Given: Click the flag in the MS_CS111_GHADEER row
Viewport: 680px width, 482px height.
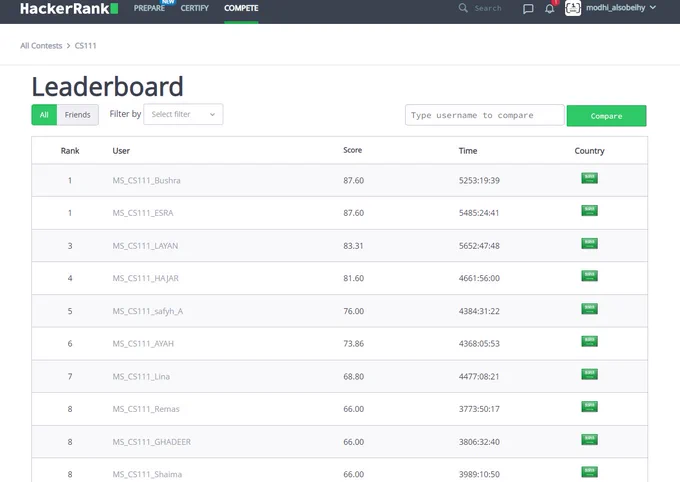Looking at the screenshot, I should [x=589, y=439].
